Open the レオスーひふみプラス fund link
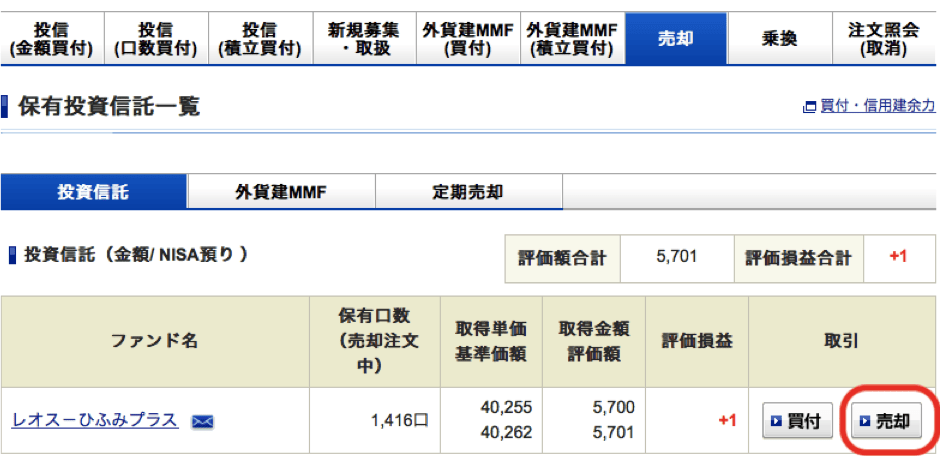 (95, 420)
